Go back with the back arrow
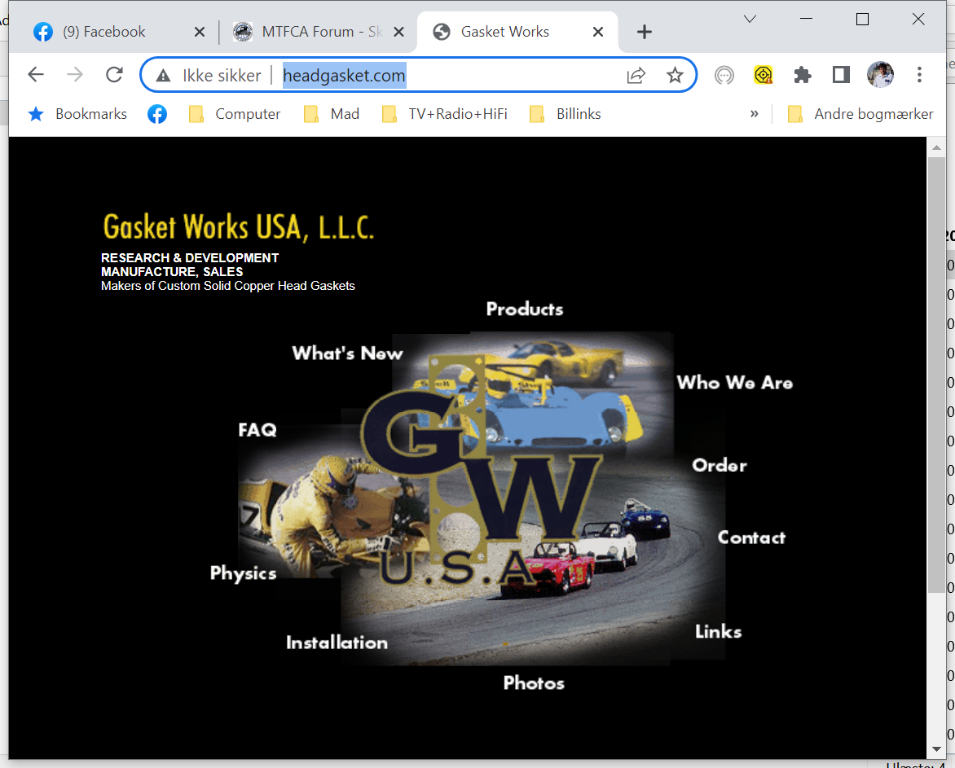The image size is (955, 768). 36,75
